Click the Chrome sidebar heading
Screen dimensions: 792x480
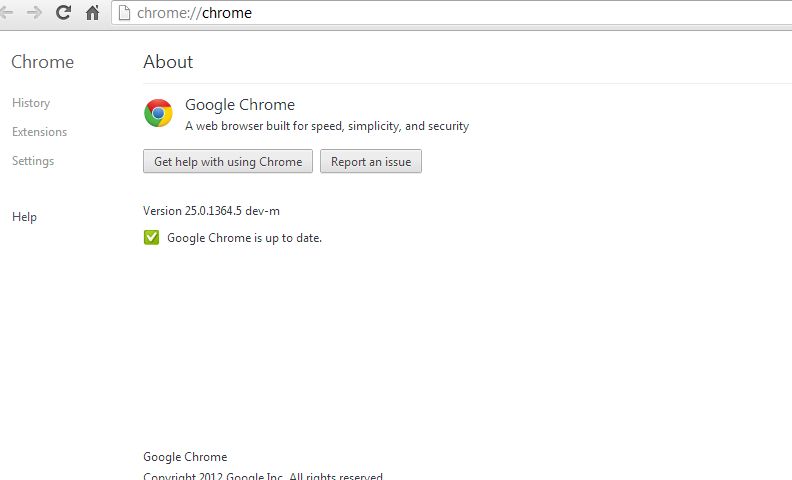click(x=42, y=62)
